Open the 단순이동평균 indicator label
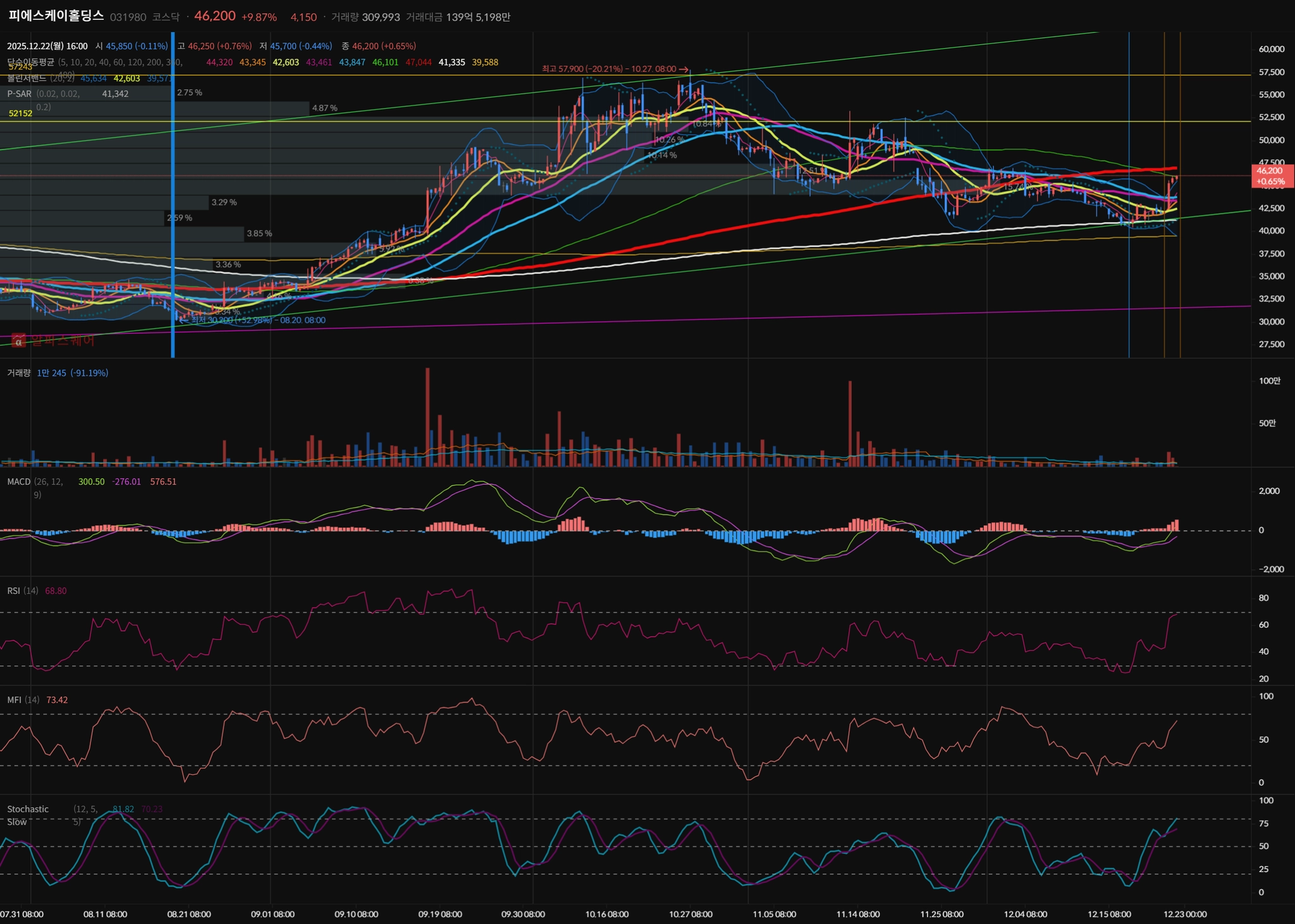 [30, 62]
